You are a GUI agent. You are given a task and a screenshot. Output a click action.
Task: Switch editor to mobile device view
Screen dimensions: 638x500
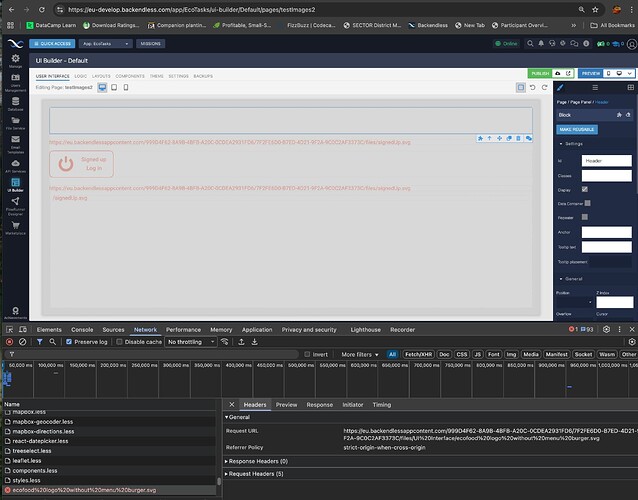[x=125, y=88]
